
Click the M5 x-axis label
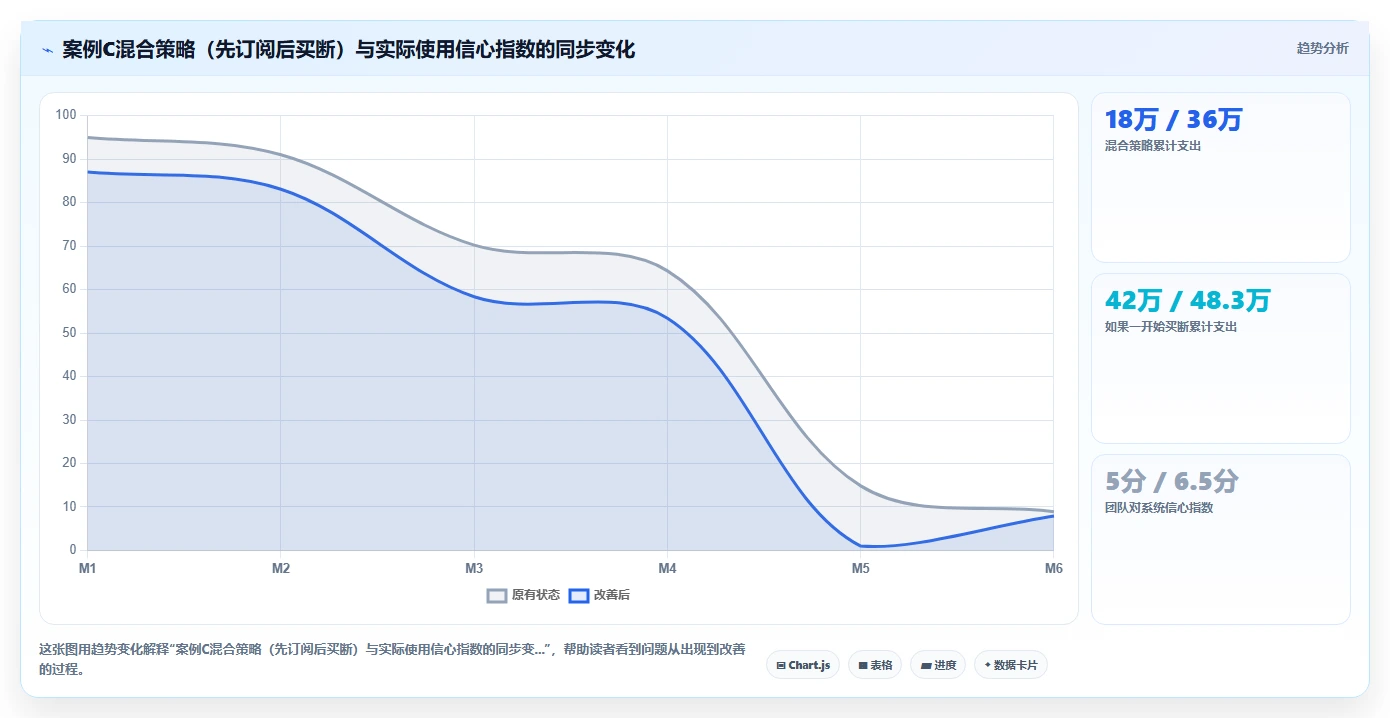(x=860, y=568)
